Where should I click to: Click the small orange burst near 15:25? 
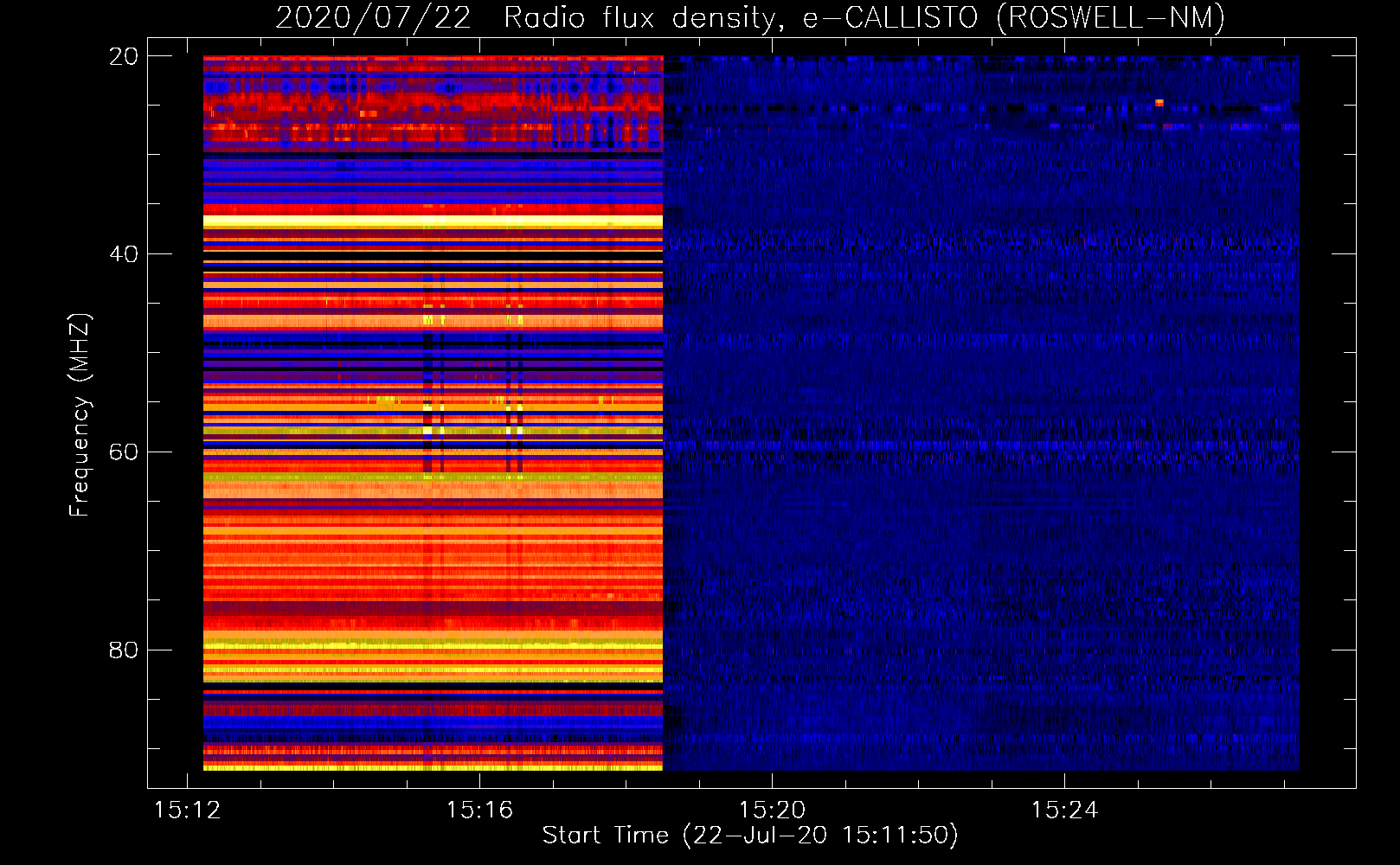(x=1159, y=103)
